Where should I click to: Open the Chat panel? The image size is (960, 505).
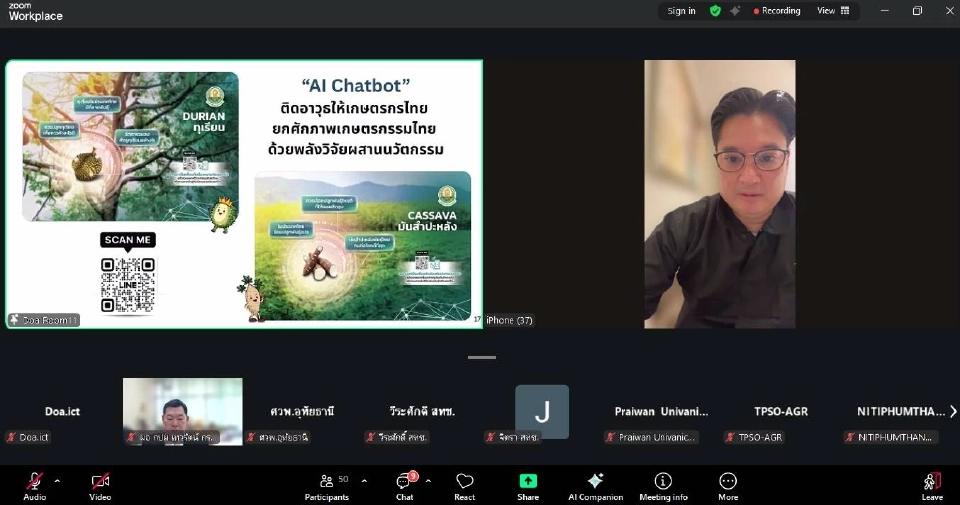pyautogui.click(x=404, y=482)
